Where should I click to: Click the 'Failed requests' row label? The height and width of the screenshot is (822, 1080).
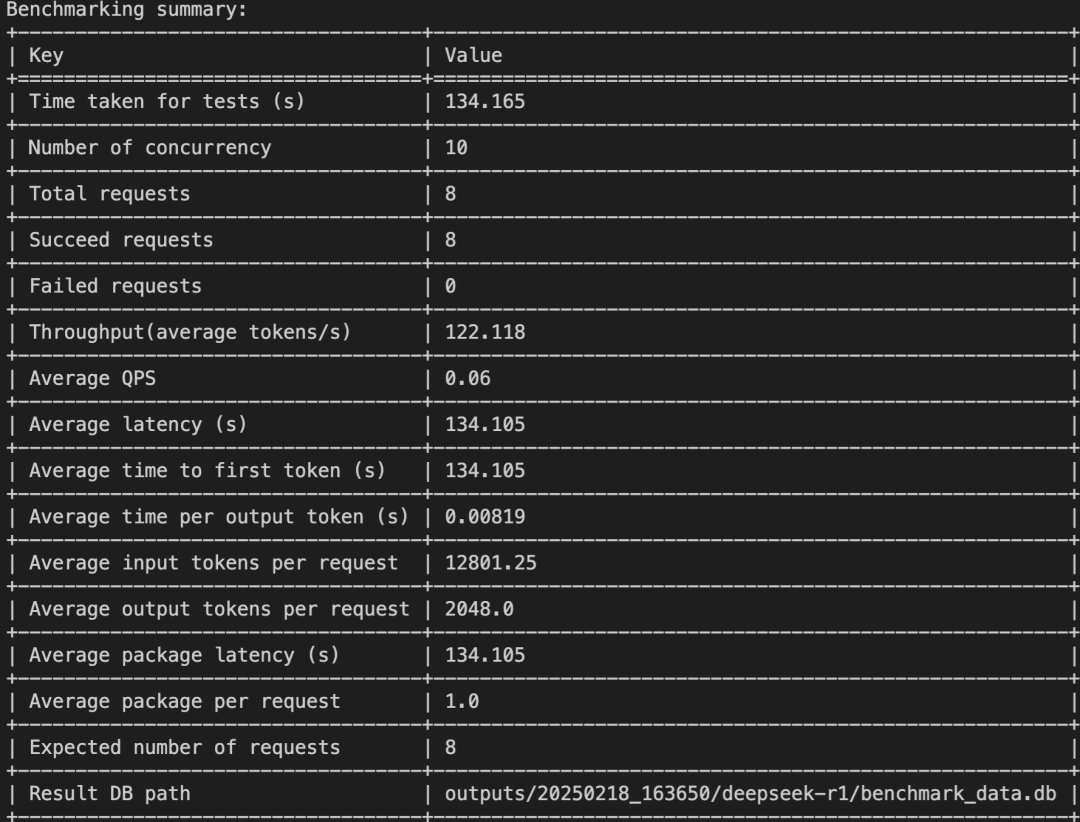[115, 286]
